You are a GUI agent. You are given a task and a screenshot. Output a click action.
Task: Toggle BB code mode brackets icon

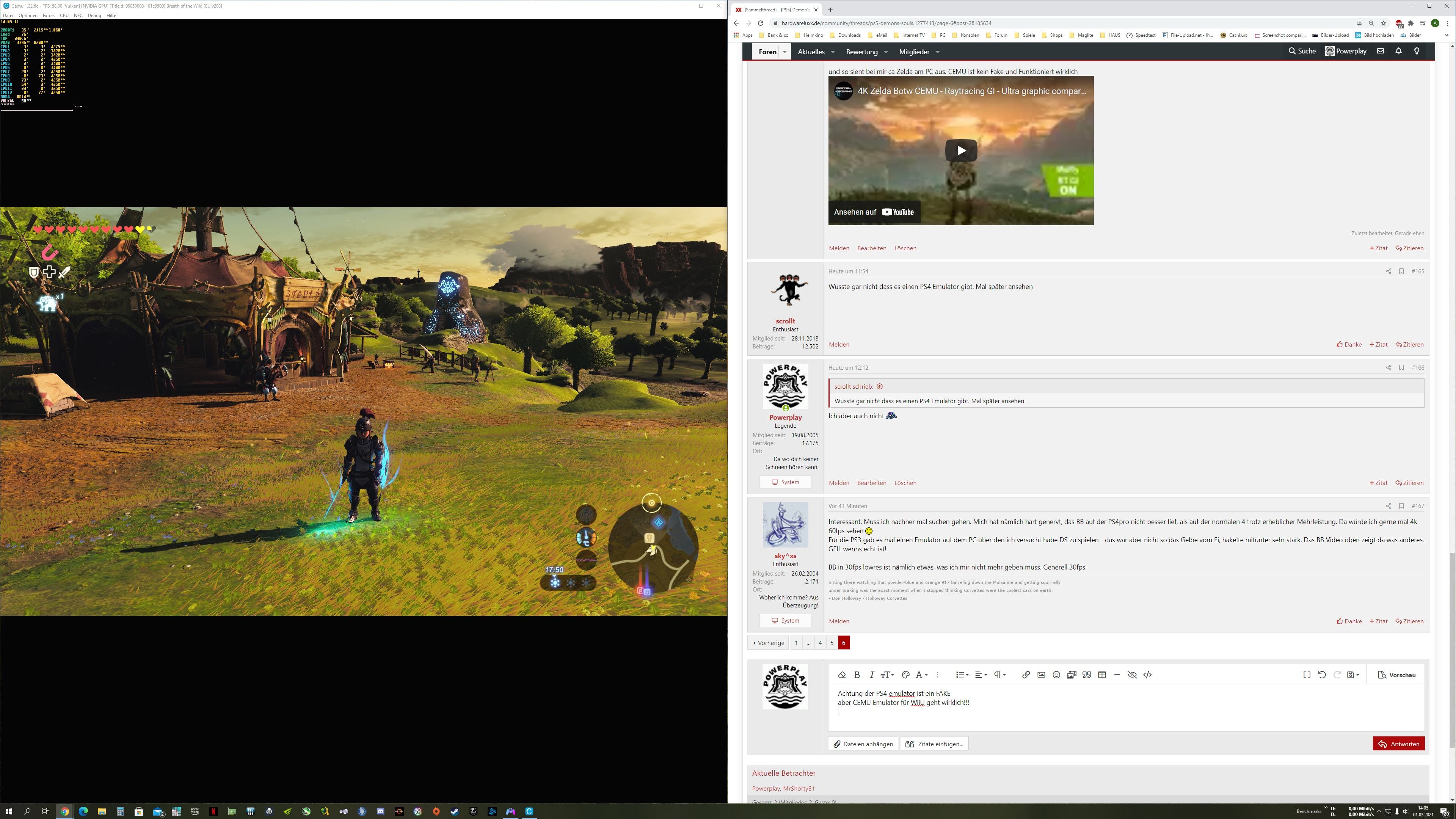pyautogui.click(x=1307, y=675)
